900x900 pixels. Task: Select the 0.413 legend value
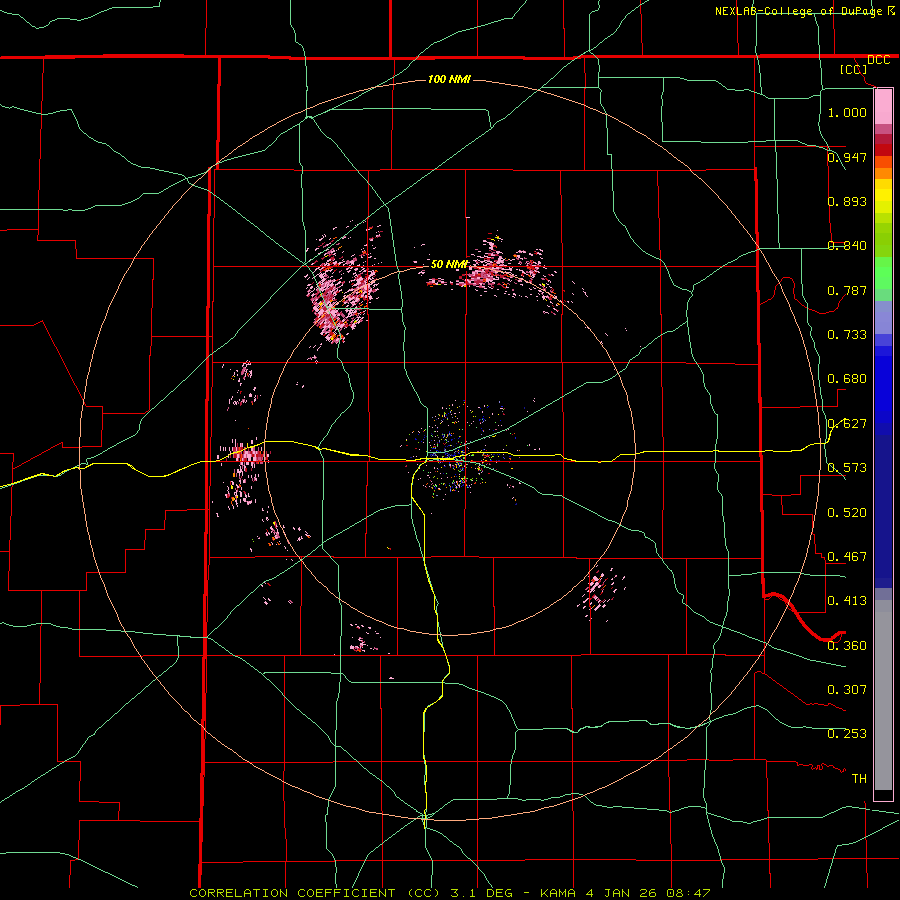click(x=847, y=601)
